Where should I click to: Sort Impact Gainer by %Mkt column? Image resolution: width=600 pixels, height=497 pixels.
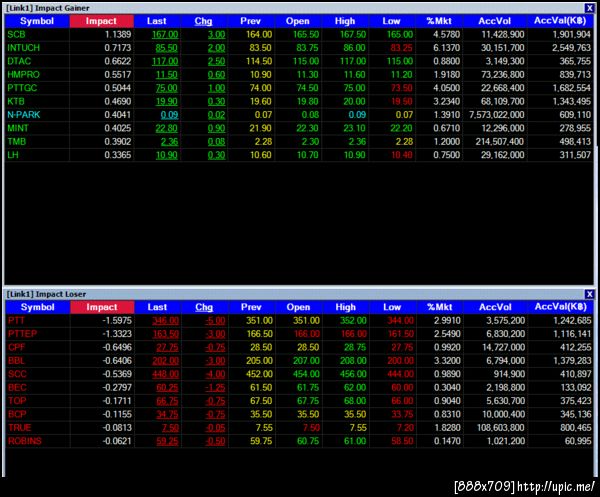pyautogui.click(x=439, y=21)
